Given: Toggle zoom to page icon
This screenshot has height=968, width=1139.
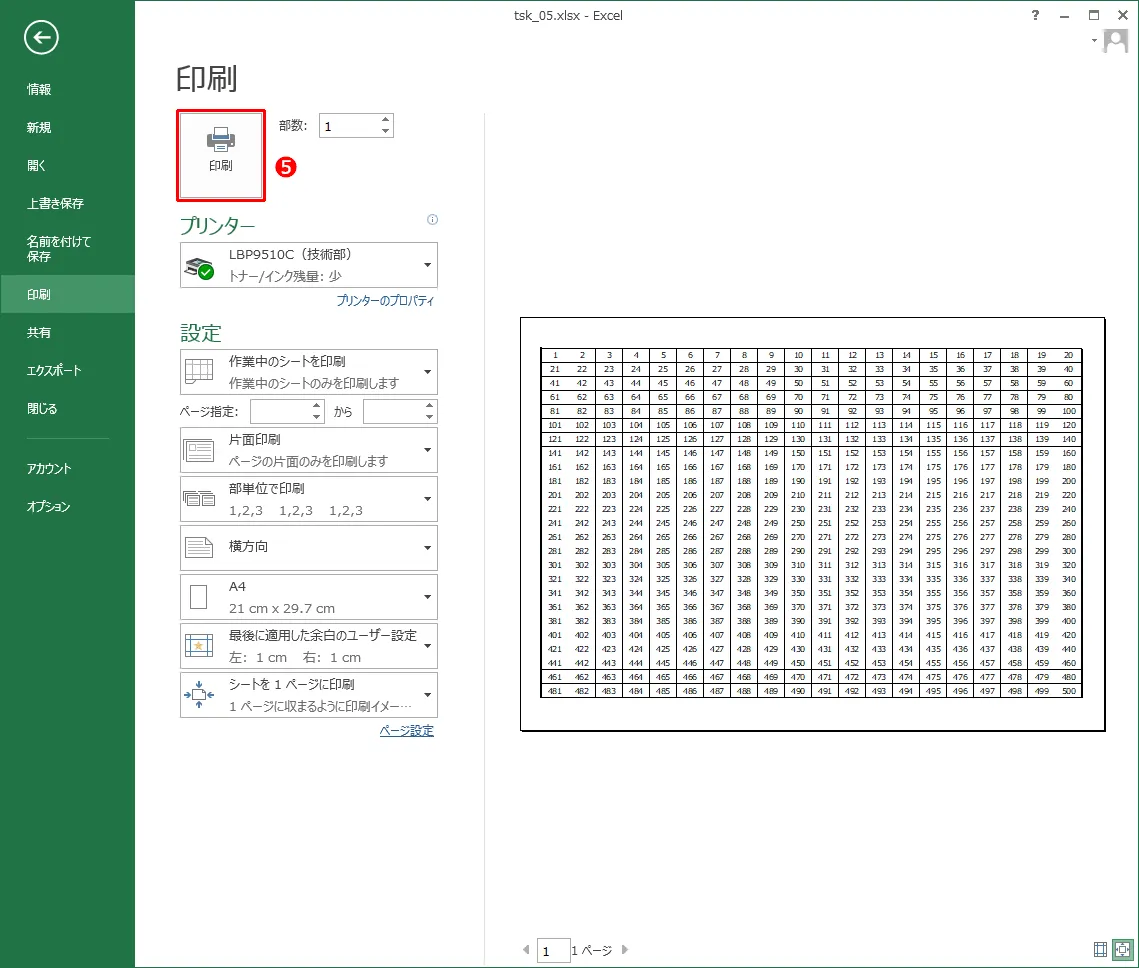Looking at the screenshot, I should [x=1122, y=949].
